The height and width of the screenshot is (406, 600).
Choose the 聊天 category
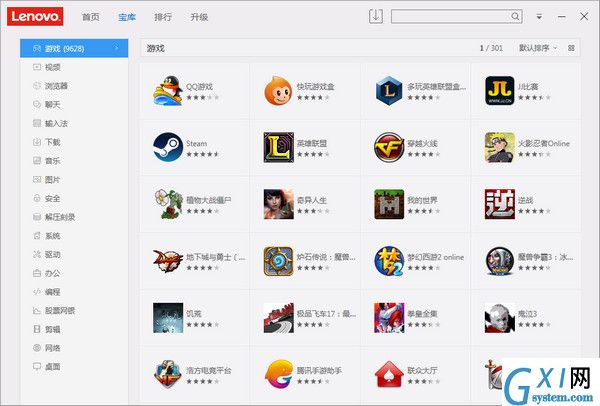point(74,104)
